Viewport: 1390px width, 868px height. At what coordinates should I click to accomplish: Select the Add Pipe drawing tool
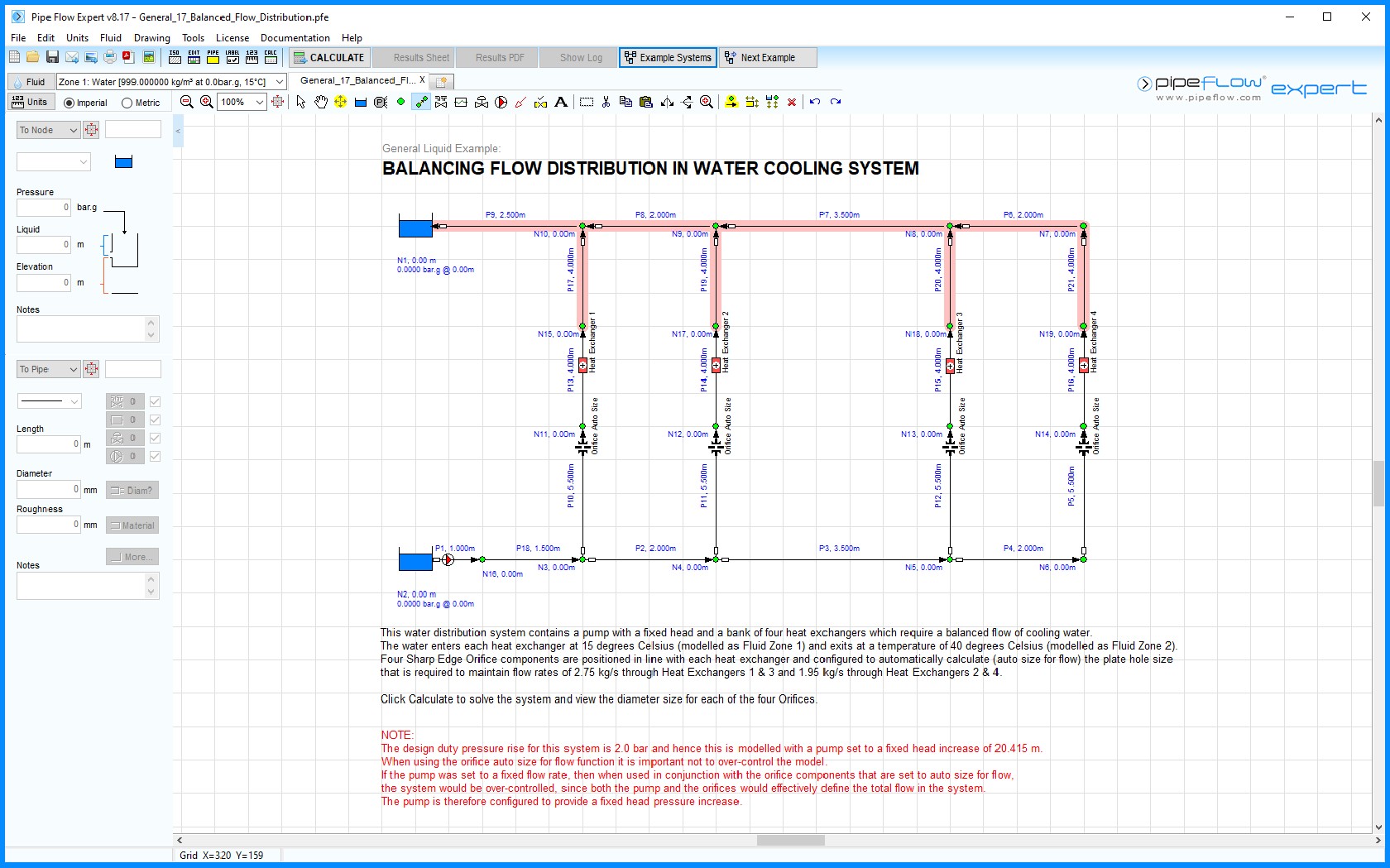421,102
